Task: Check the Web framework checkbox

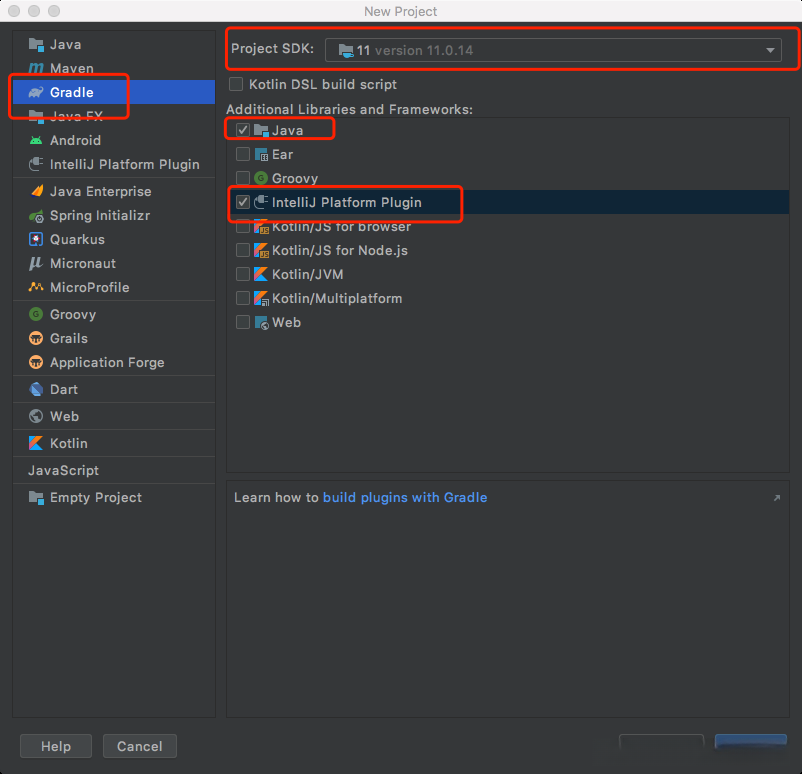Action: (x=243, y=322)
